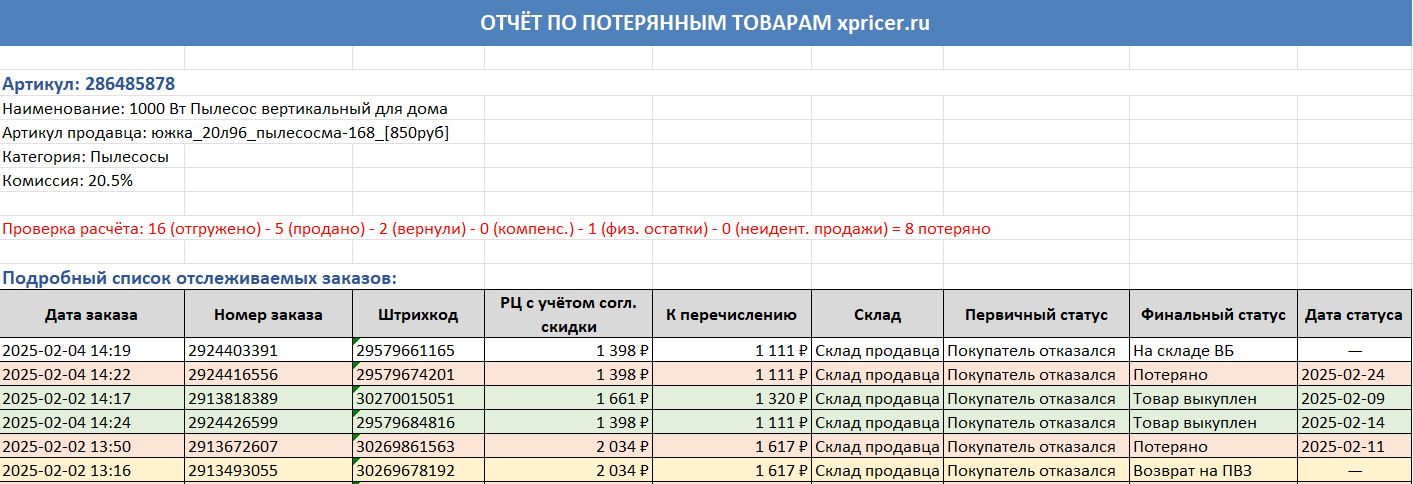Viewport: 1413px width, 484px height.
Task: Click date cell '2025-02-04 14:24'
Action: [x=92, y=423]
